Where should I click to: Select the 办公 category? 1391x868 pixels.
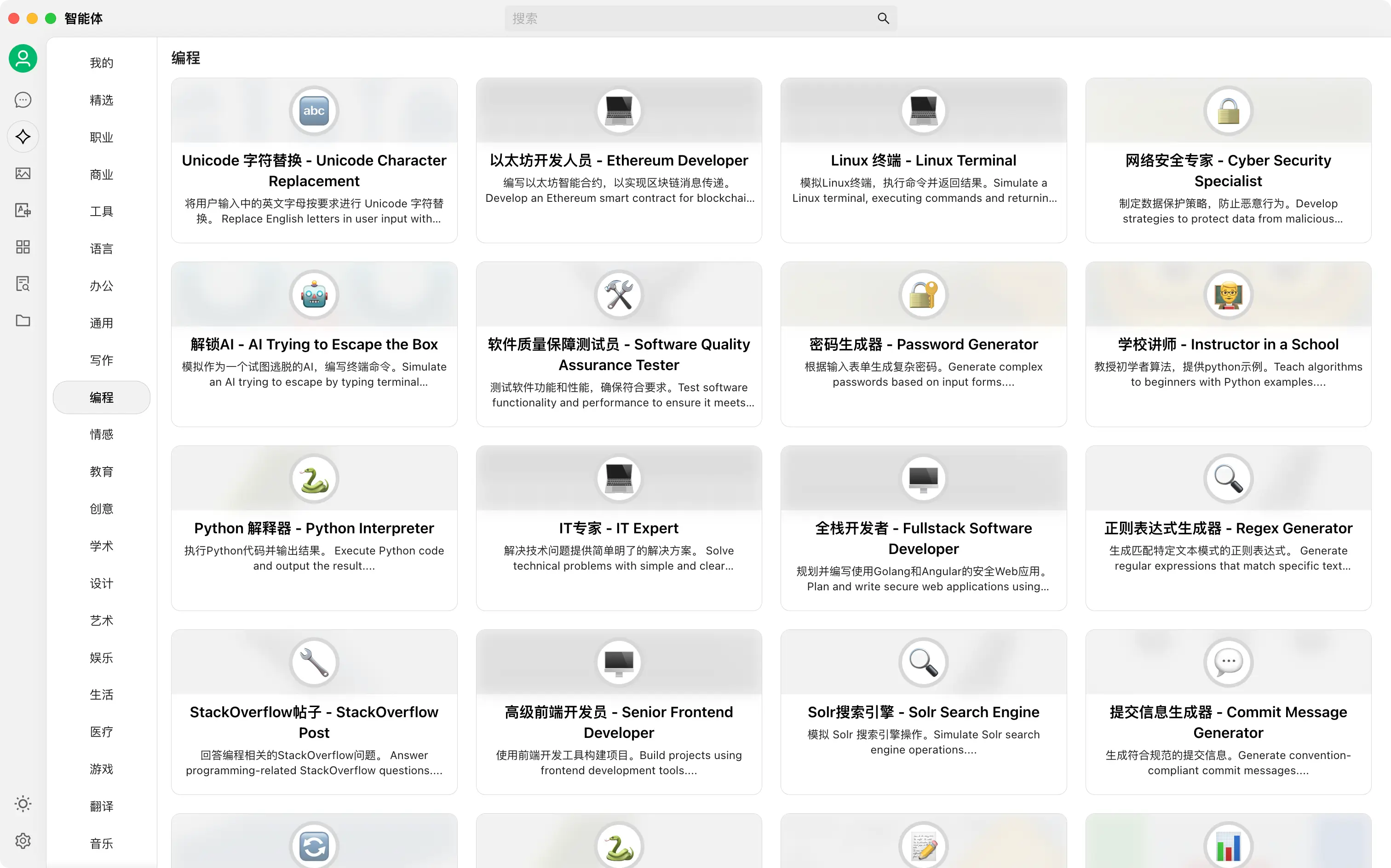[x=102, y=286]
